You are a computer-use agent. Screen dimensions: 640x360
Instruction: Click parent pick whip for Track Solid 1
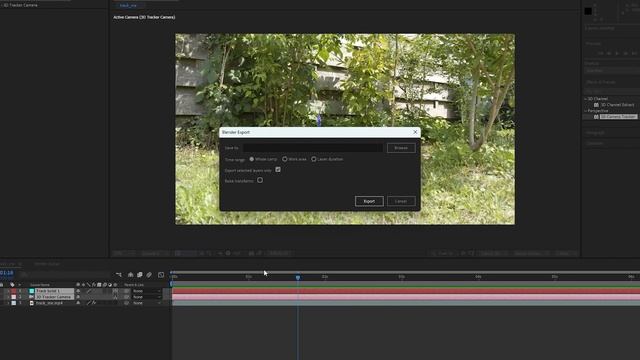[x=127, y=291]
